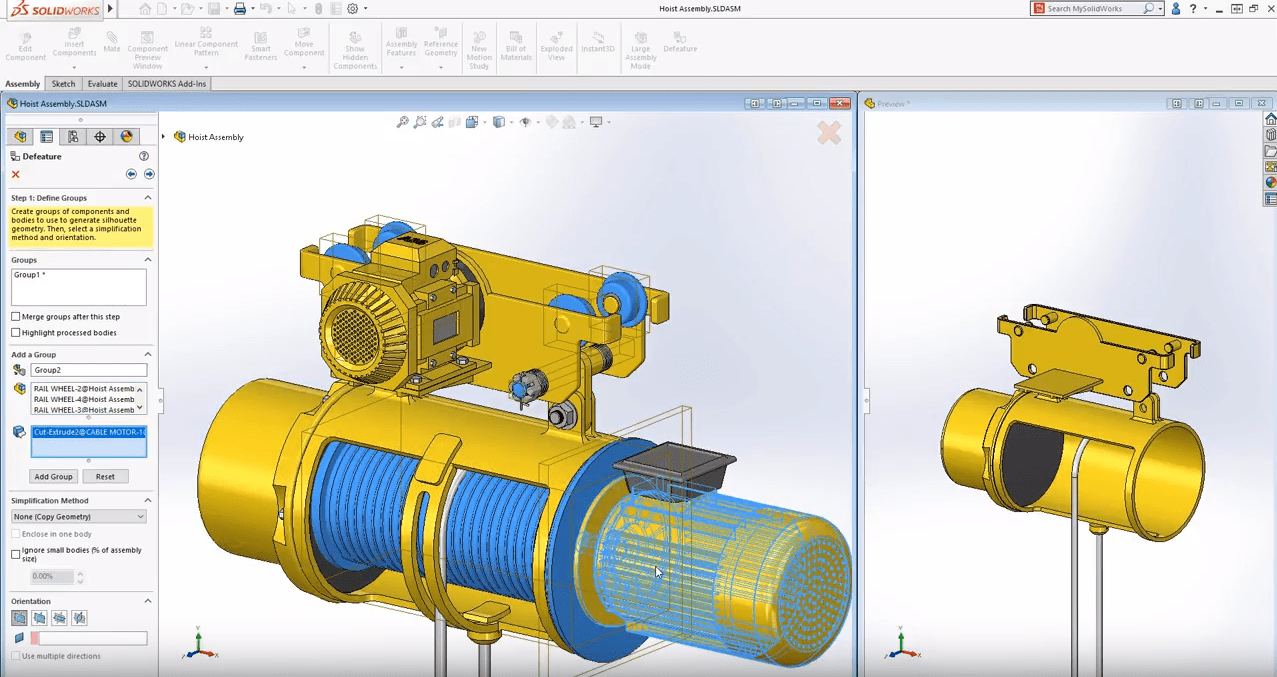This screenshot has height=677, width=1277.
Task: Click the Save icon in the top toolbar
Action: click(213, 9)
